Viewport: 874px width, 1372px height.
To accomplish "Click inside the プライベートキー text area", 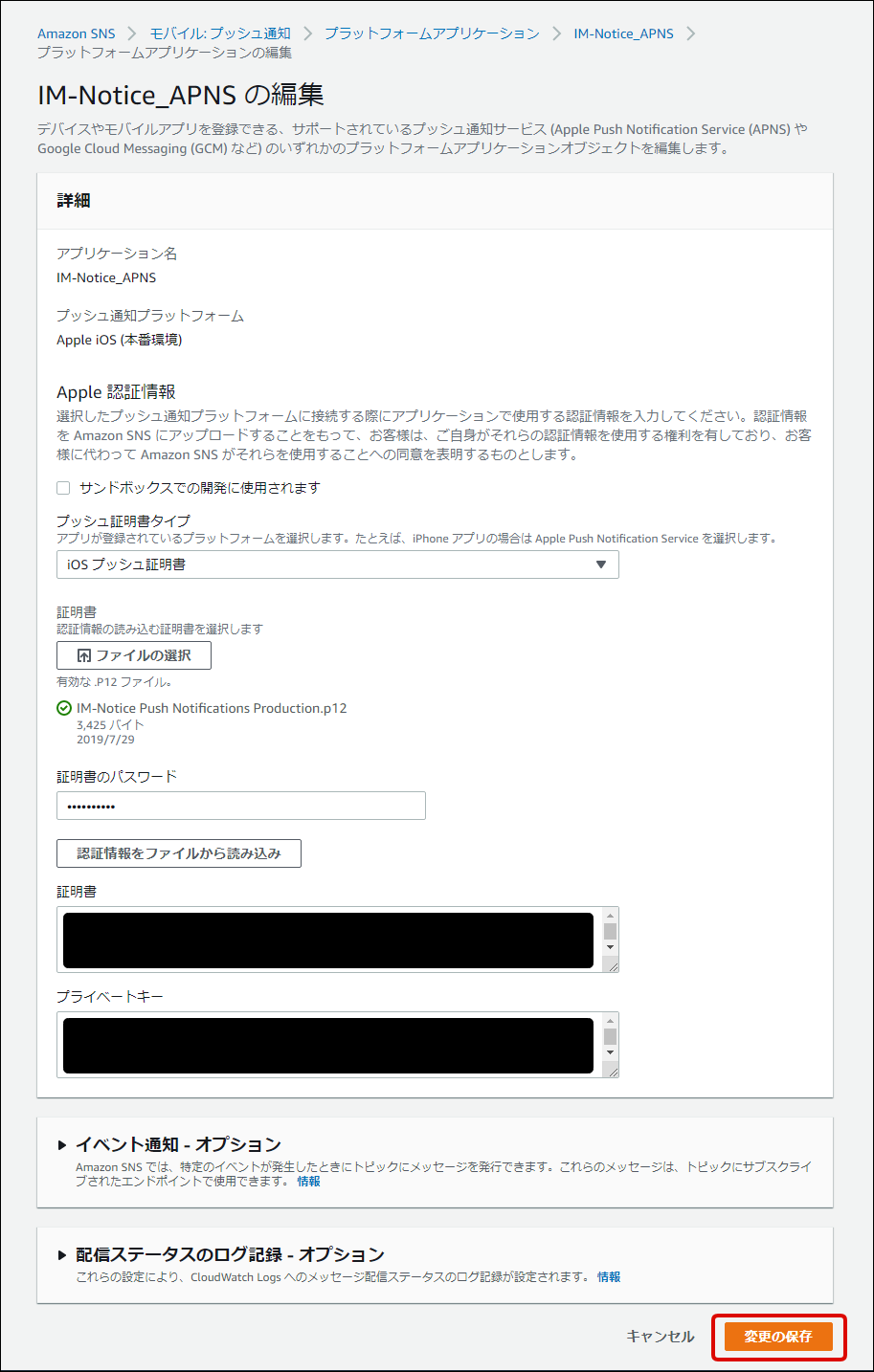I will coord(328,1045).
